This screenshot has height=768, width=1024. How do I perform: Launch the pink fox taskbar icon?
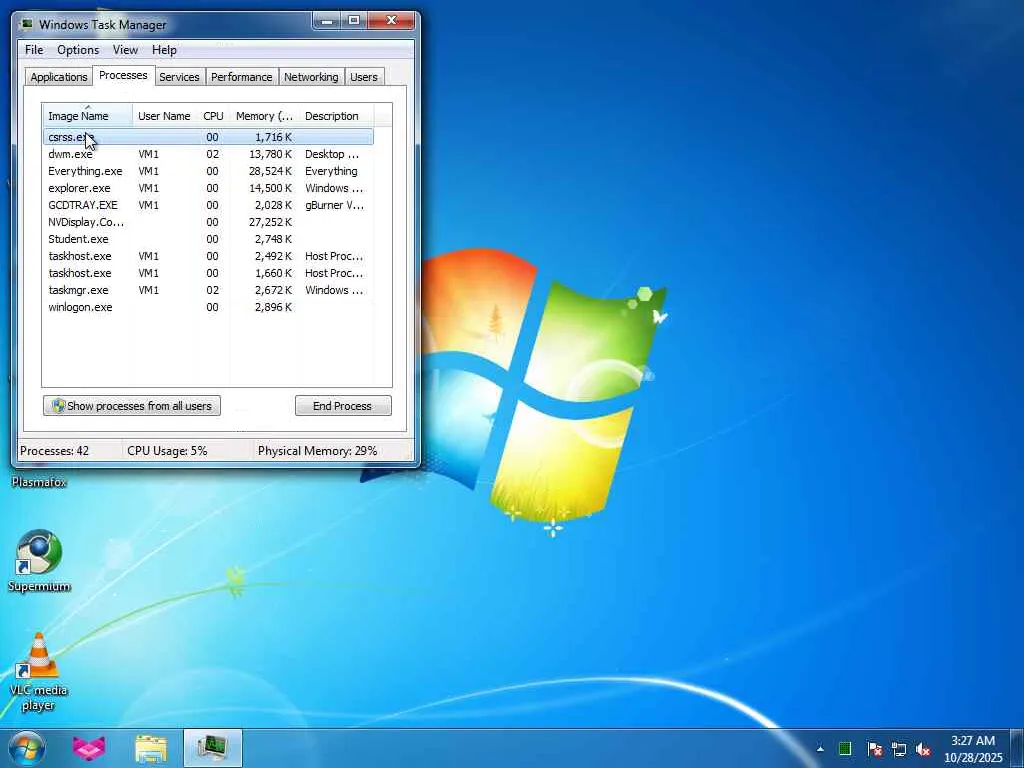[89, 748]
